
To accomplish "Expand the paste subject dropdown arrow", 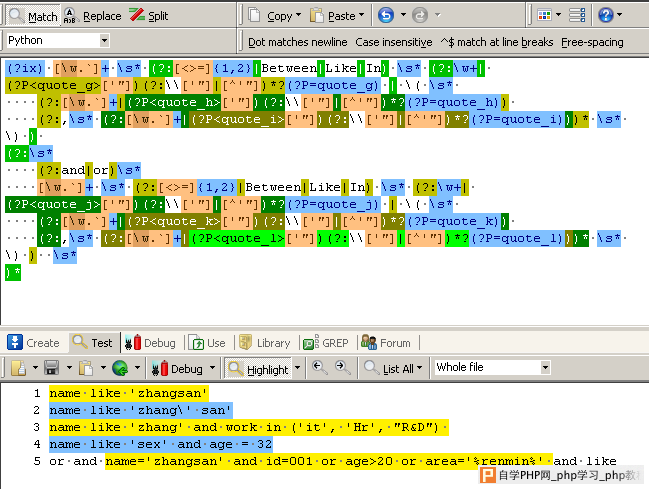I will [103, 367].
